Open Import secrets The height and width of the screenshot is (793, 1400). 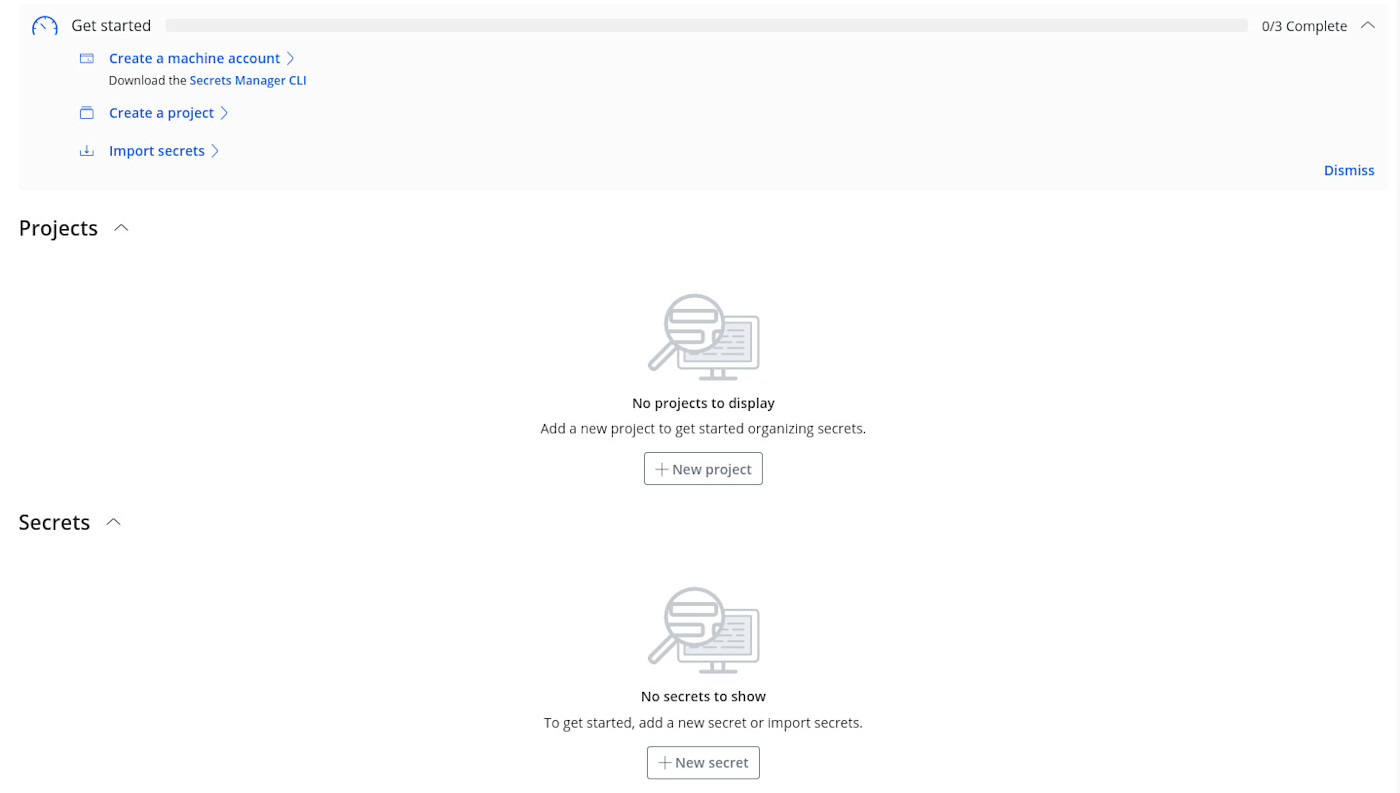(x=157, y=150)
